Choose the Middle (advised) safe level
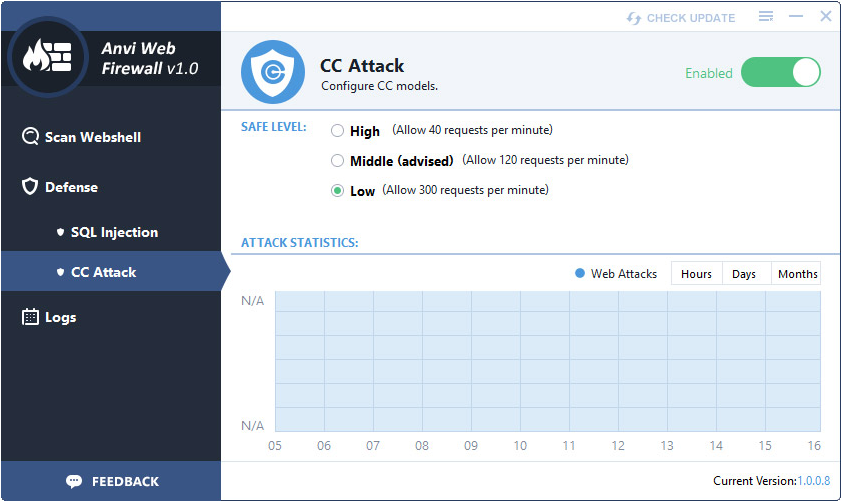 (x=337, y=160)
